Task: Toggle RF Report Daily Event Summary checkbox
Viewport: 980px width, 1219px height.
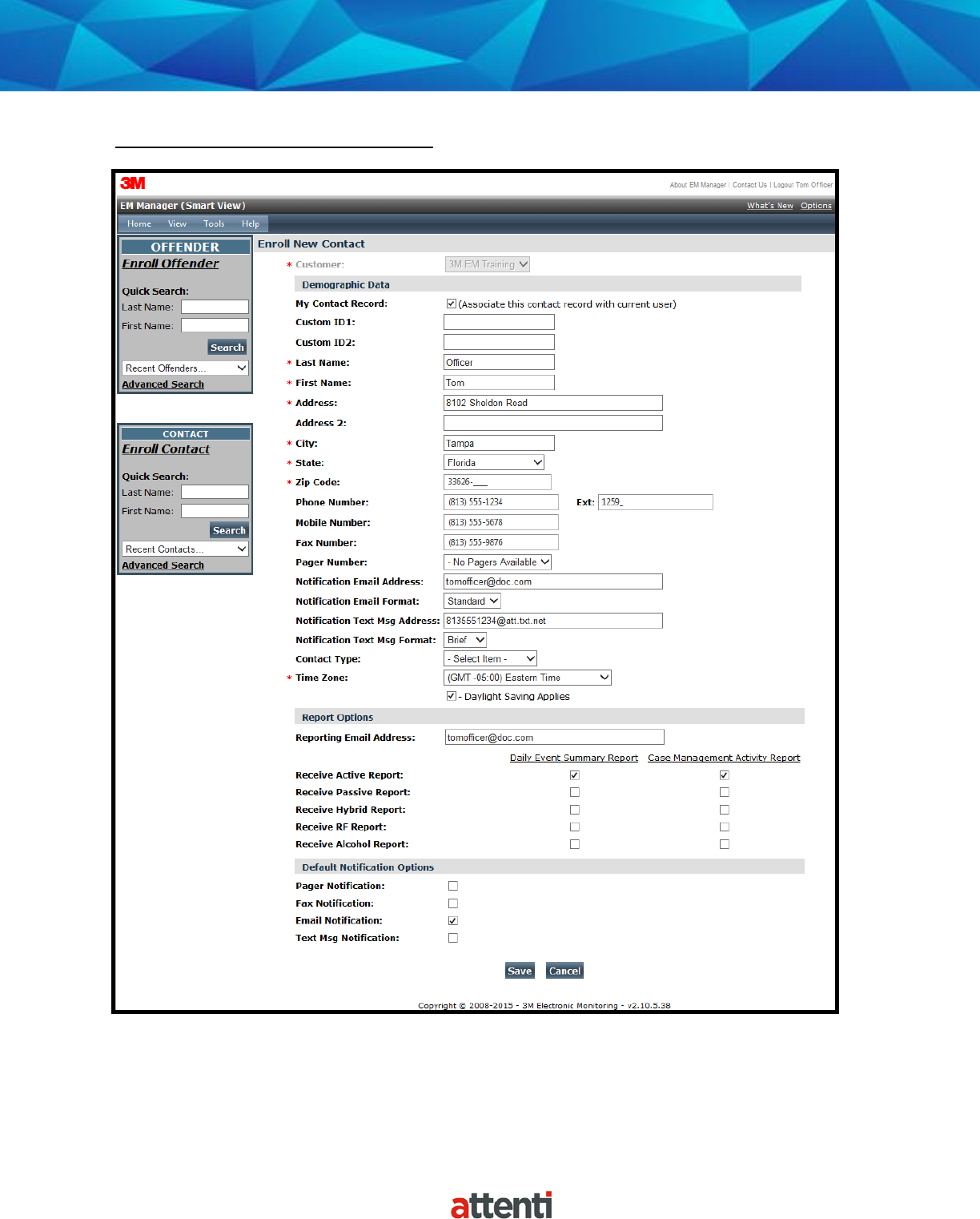Action: [x=575, y=827]
